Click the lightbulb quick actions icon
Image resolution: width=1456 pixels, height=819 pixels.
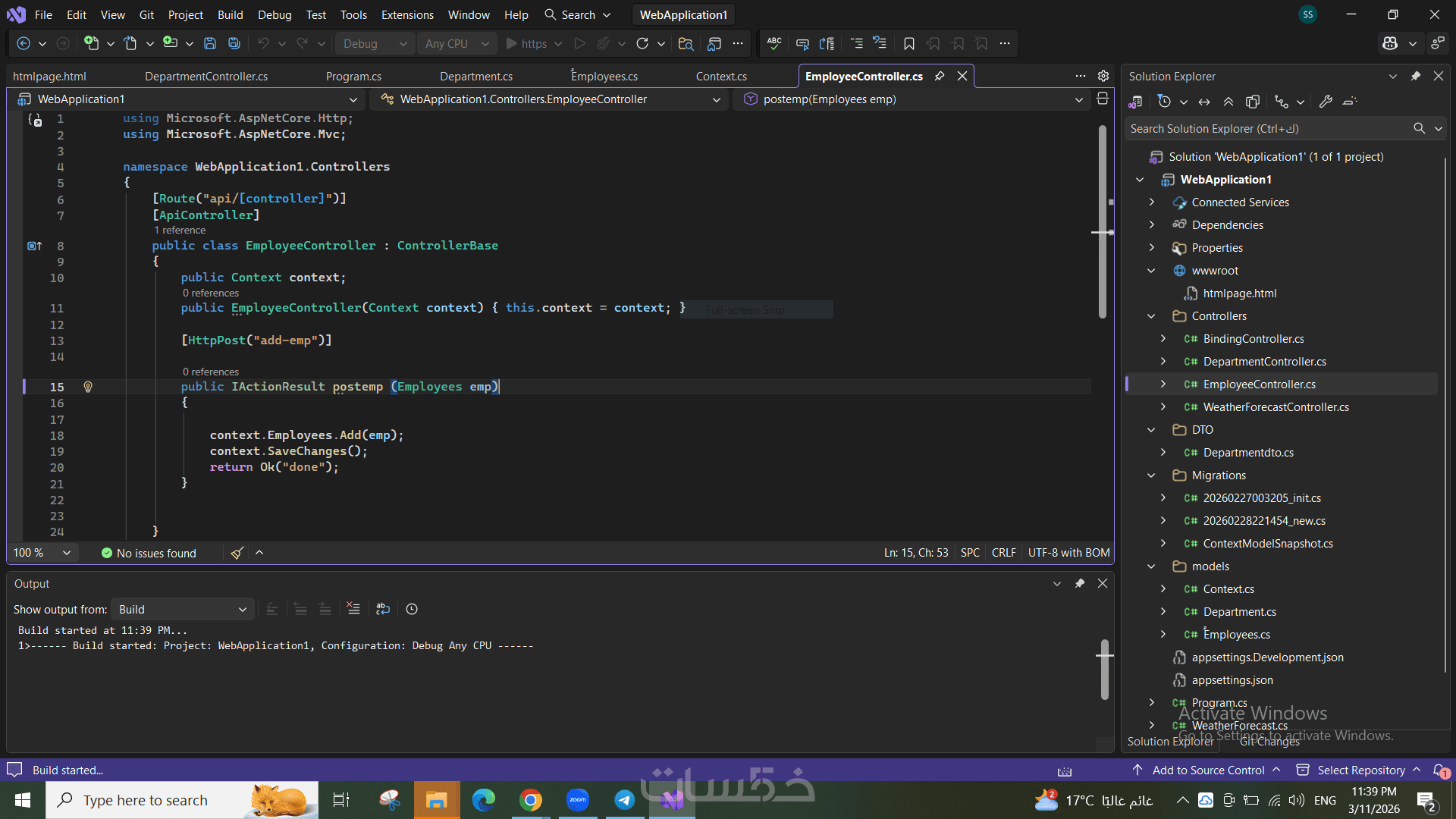point(88,388)
